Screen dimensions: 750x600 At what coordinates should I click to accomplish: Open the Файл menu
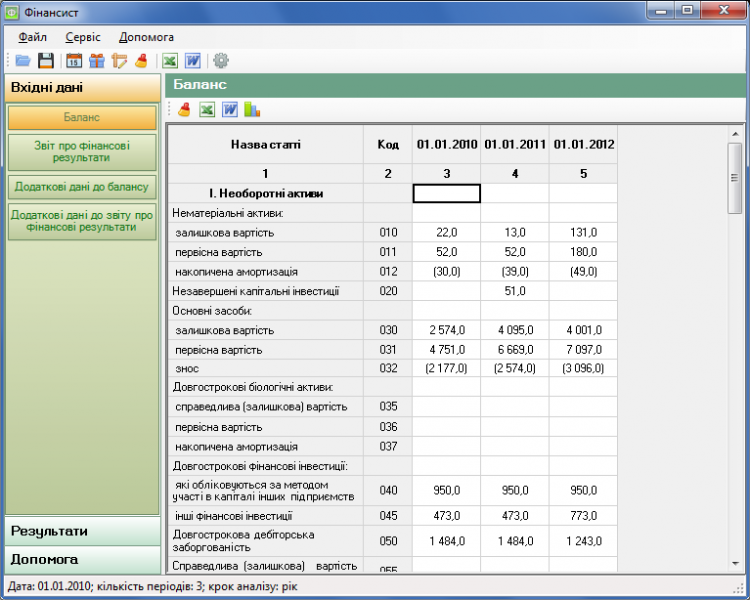pos(33,37)
